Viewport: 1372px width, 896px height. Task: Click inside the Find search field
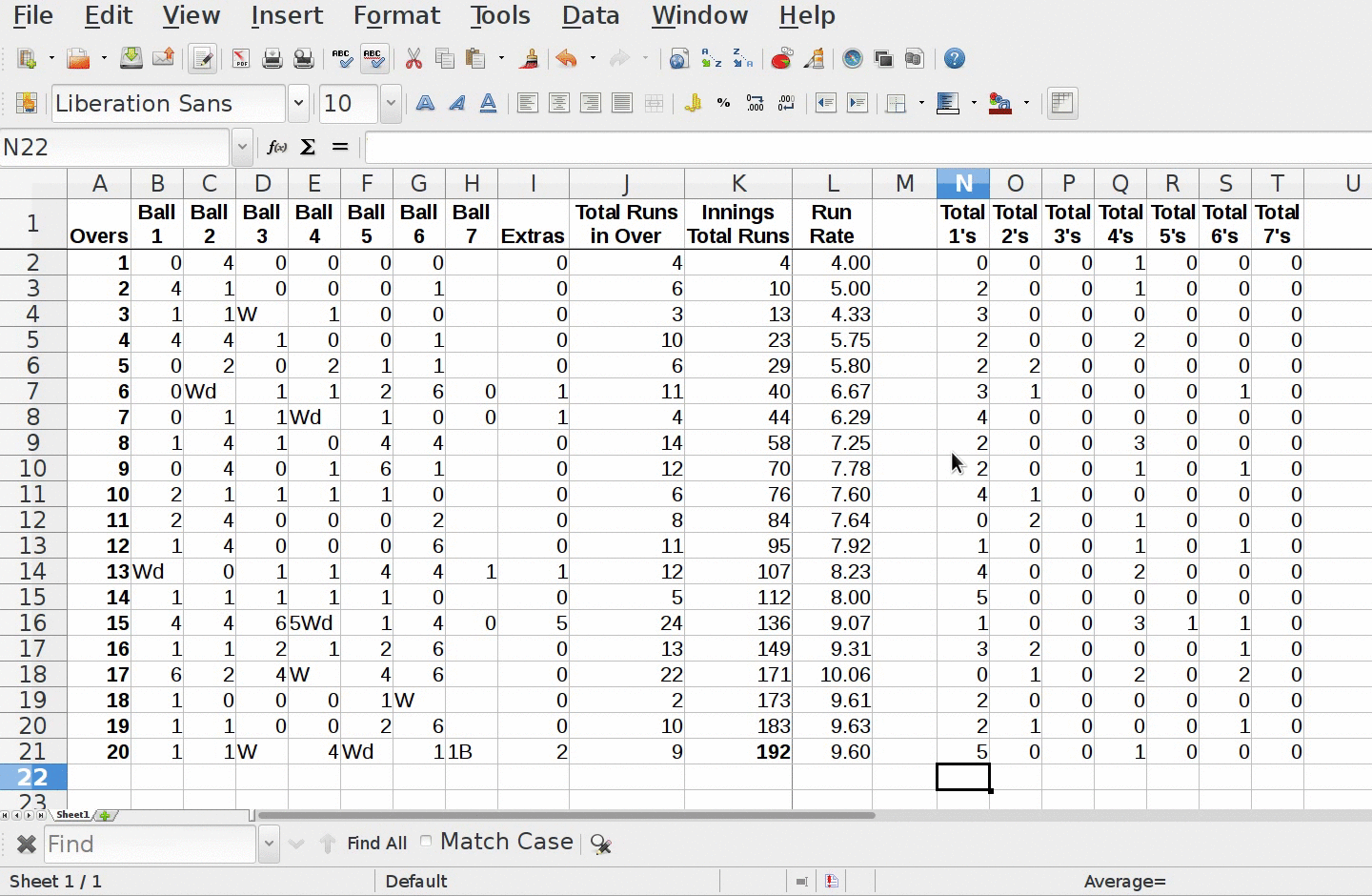[148, 844]
